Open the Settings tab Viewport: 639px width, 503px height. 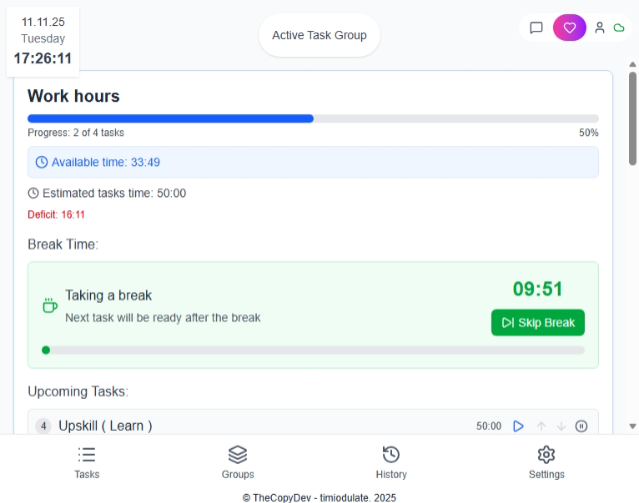[x=546, y=463]
